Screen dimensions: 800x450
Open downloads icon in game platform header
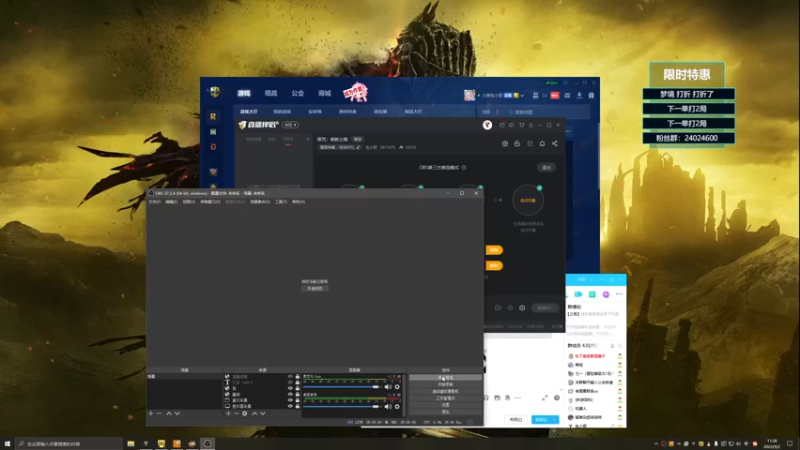tap(580, 95)
